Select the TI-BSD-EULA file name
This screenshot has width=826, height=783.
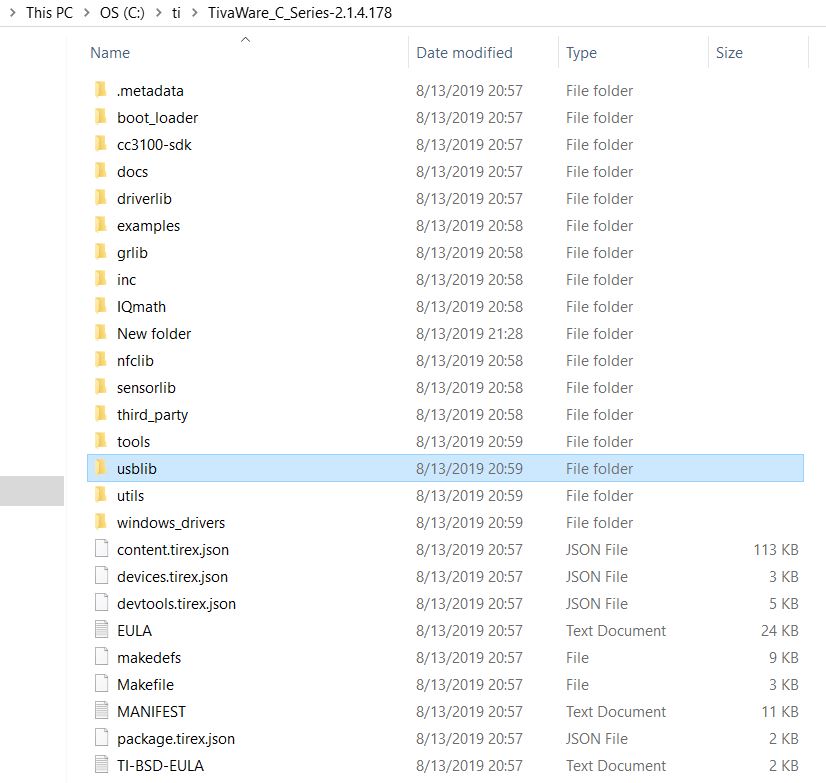(x=160, y=766)
